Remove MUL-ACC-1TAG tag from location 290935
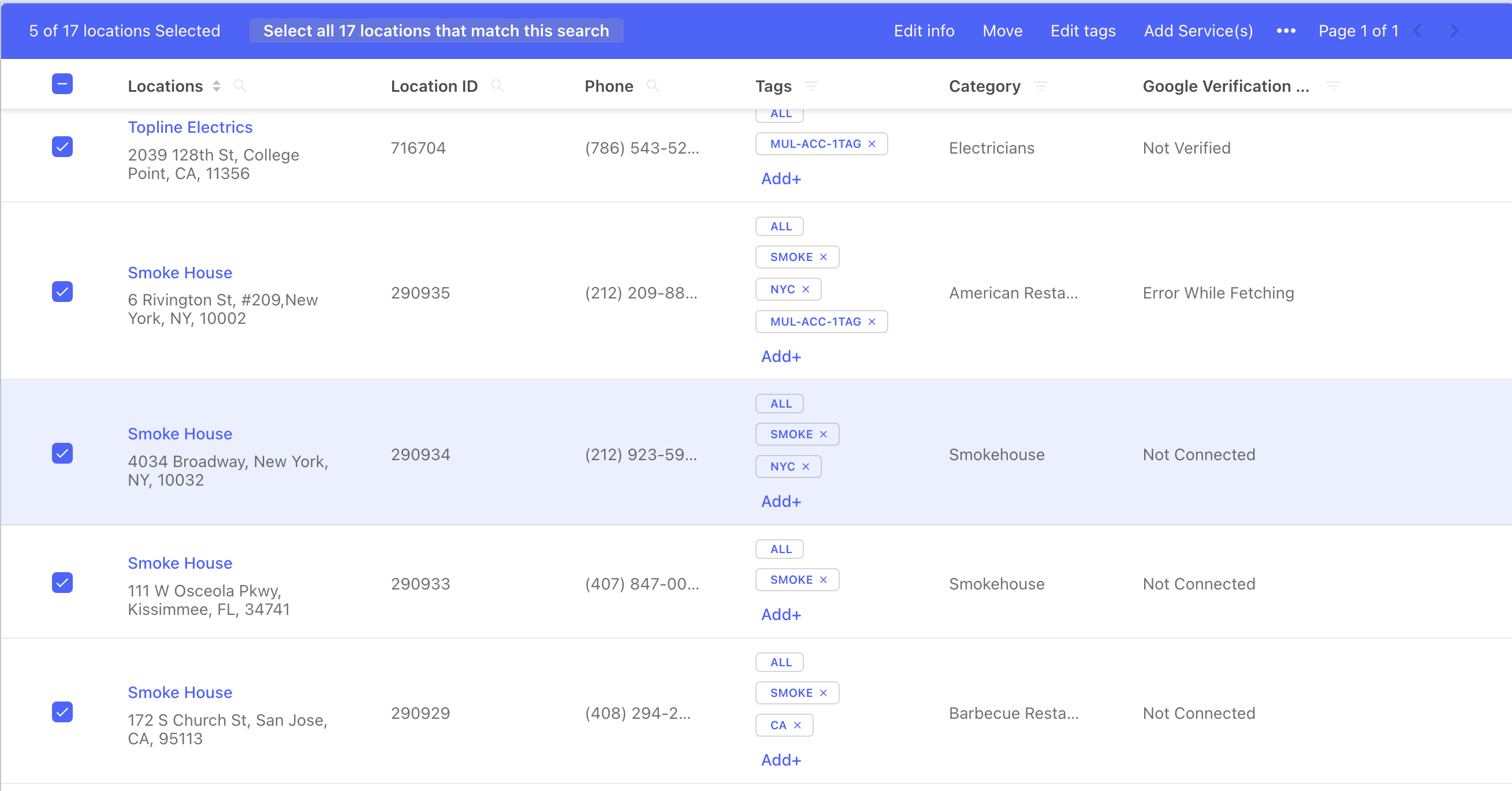 coord(872,322)
